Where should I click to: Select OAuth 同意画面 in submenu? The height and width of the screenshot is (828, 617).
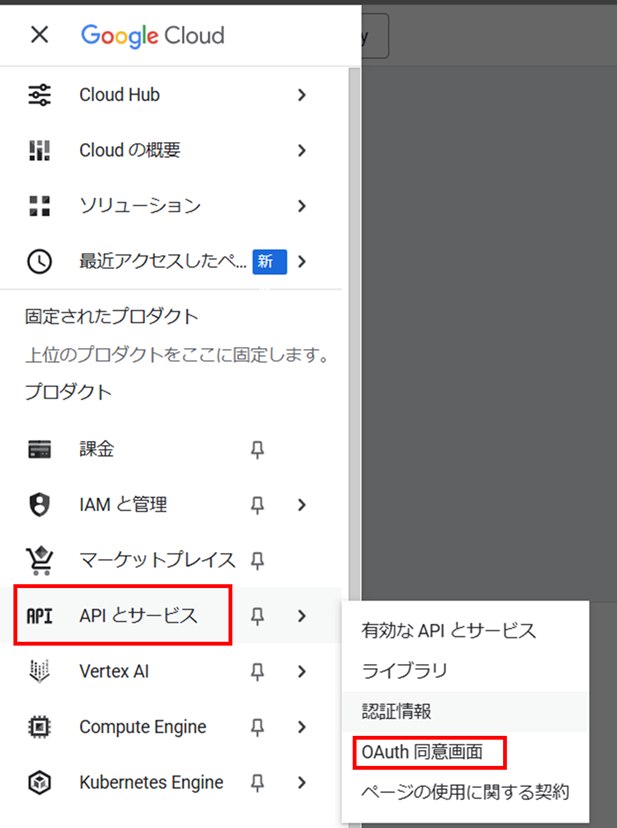click(465, 752)
